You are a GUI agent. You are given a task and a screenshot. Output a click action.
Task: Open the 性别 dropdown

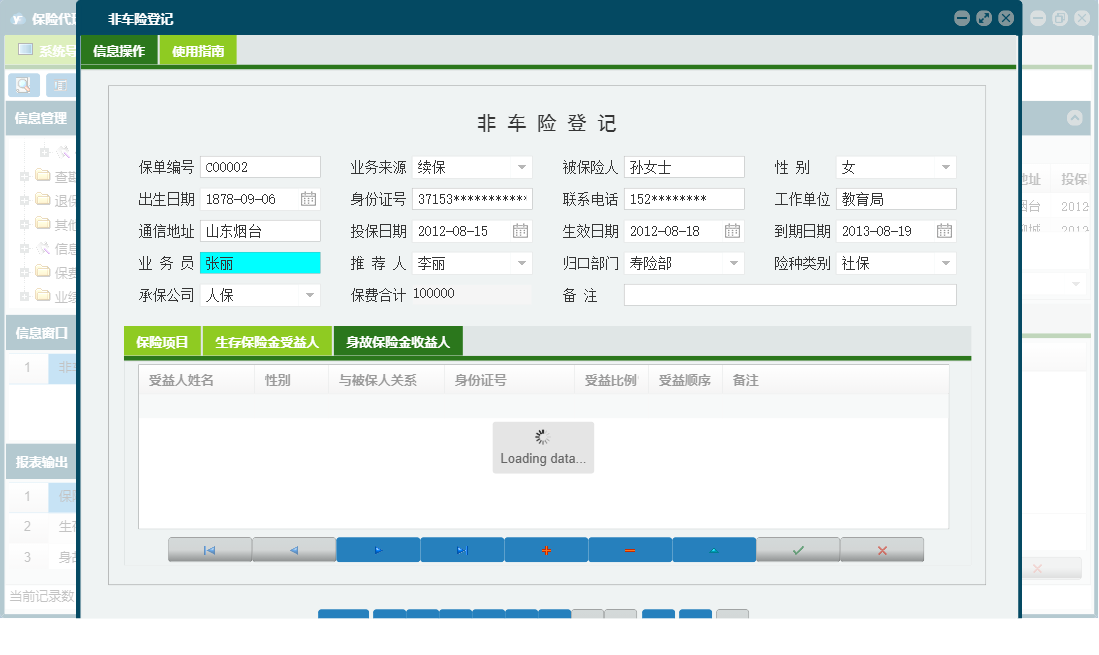click(x=944, y=167)
